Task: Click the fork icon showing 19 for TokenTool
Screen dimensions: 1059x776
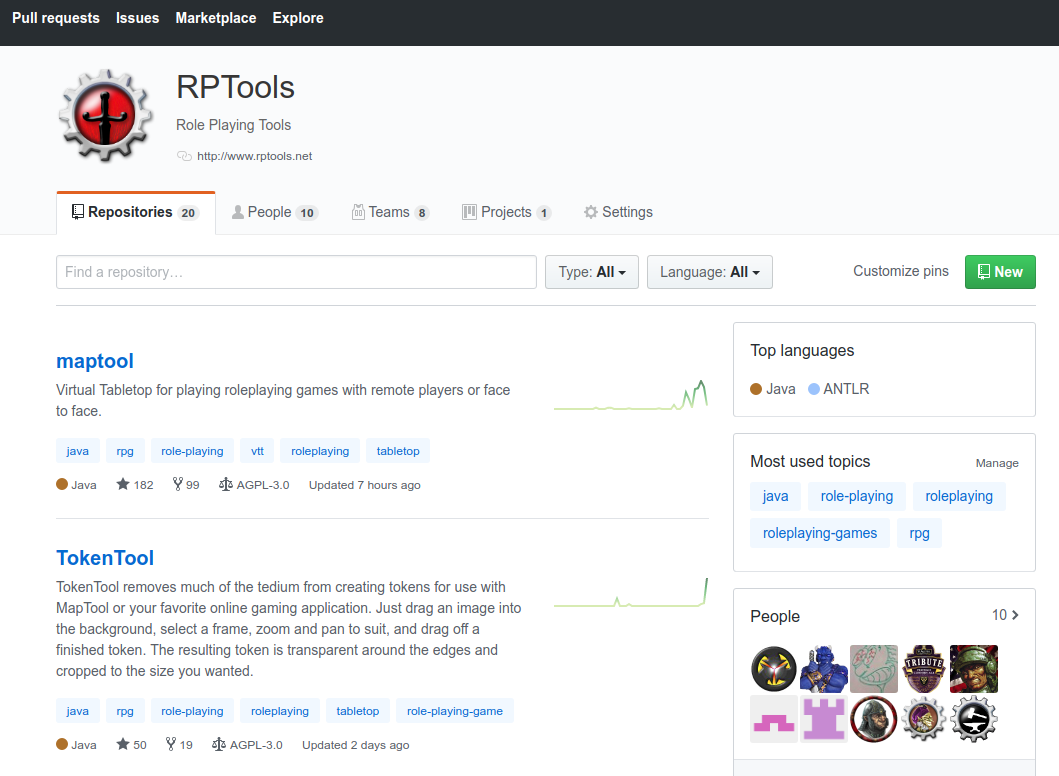Action: coord(171,744)
